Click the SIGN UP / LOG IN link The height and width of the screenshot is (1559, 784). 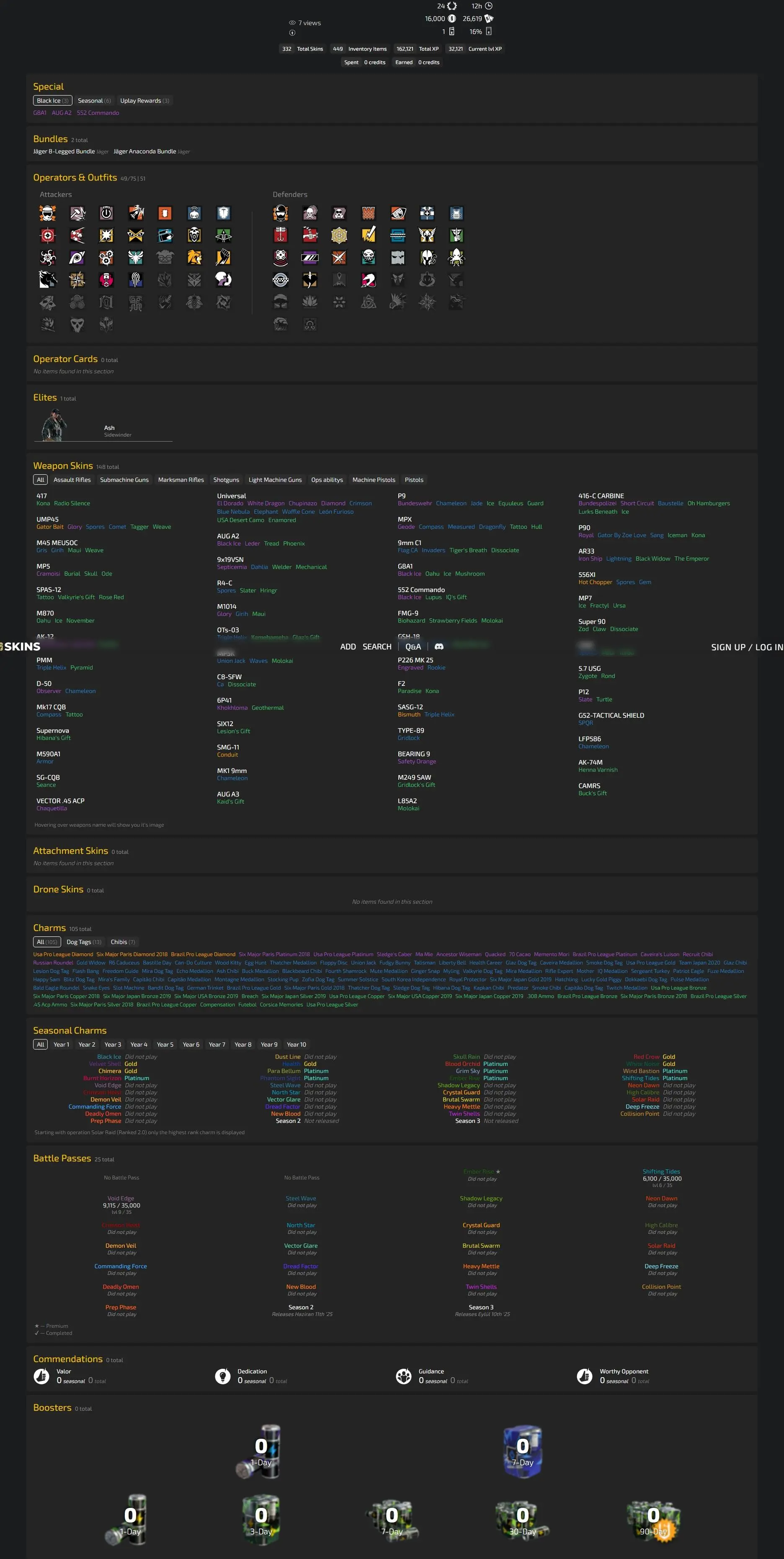(x=746, y=647)
